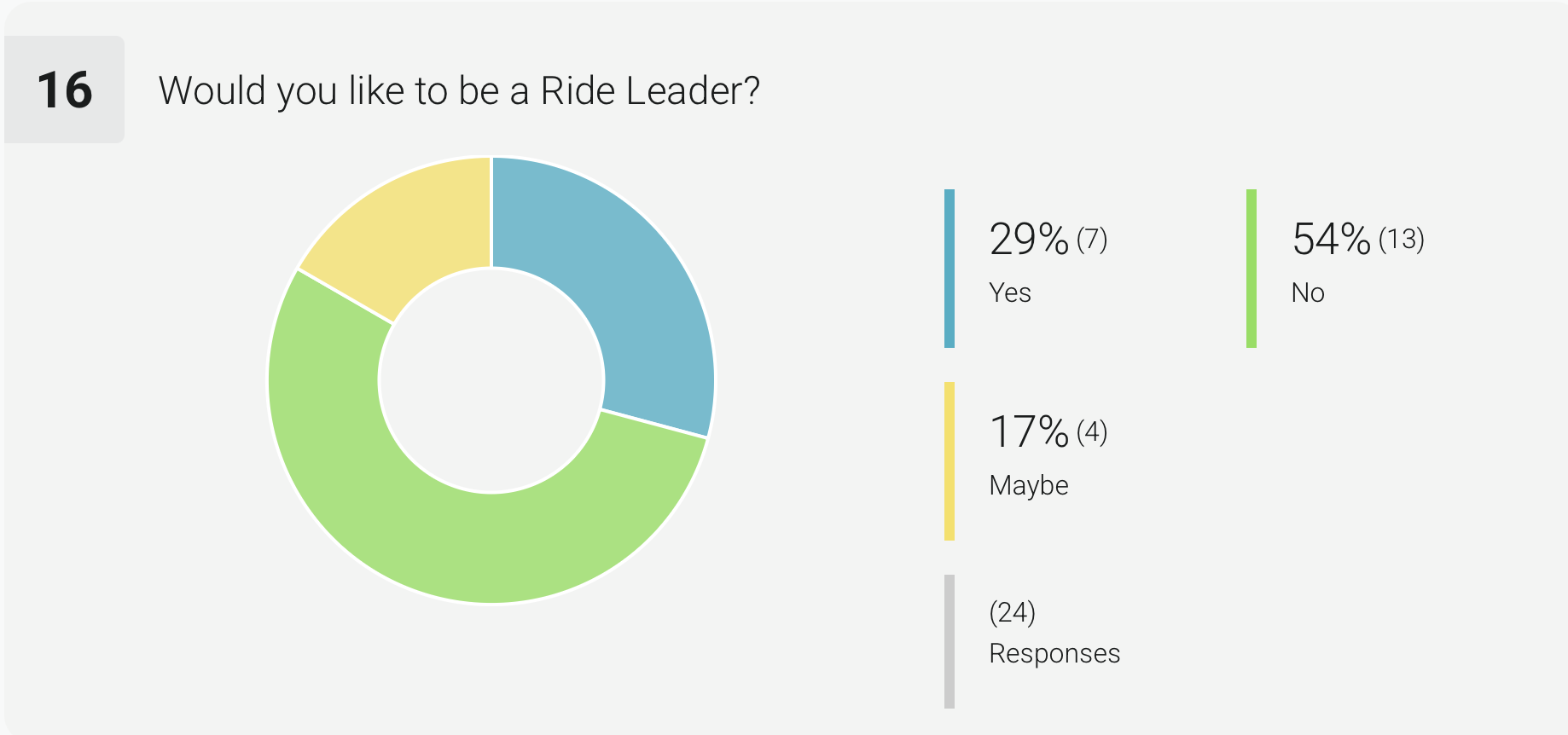The width and height of the screenshot is (1568, 735).
Task: Click the empty center of the donut chart
Action: tap(491, 380)
